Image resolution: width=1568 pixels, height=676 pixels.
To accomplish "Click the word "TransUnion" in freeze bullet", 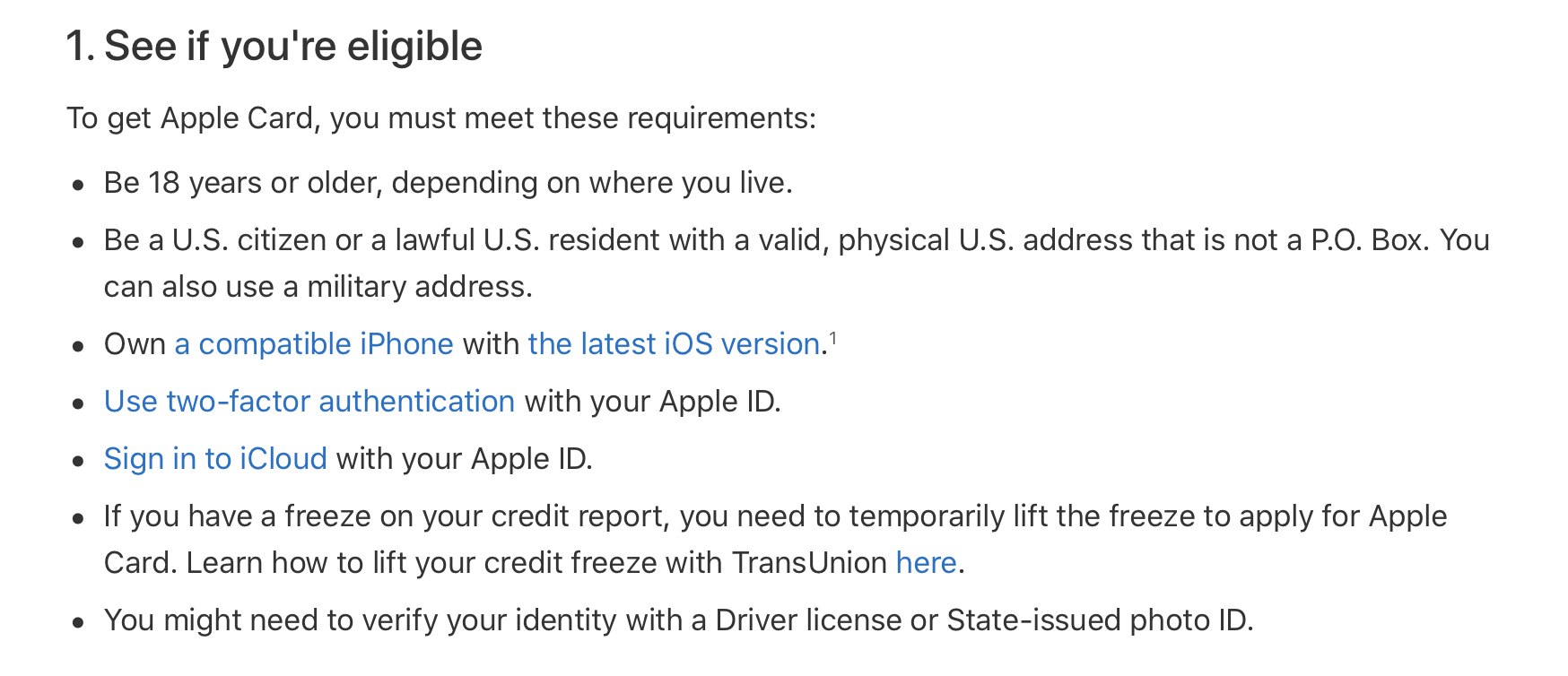I will point(809,563).
